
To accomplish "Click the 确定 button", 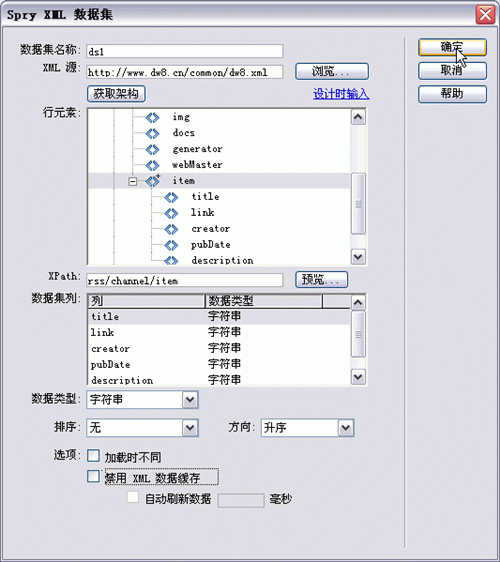I will (452, 47).
